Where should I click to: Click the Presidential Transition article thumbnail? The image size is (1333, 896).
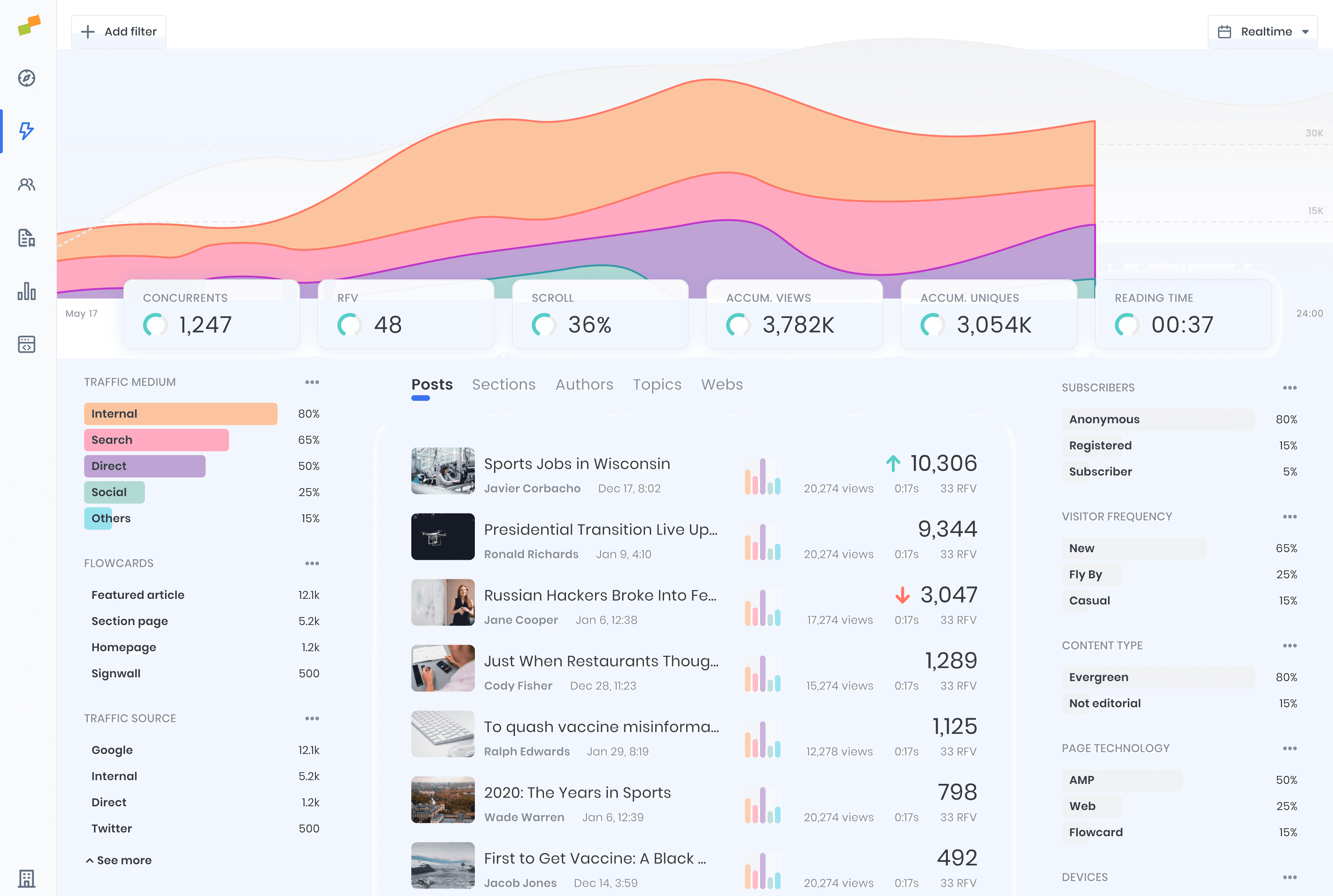[443, 536]
